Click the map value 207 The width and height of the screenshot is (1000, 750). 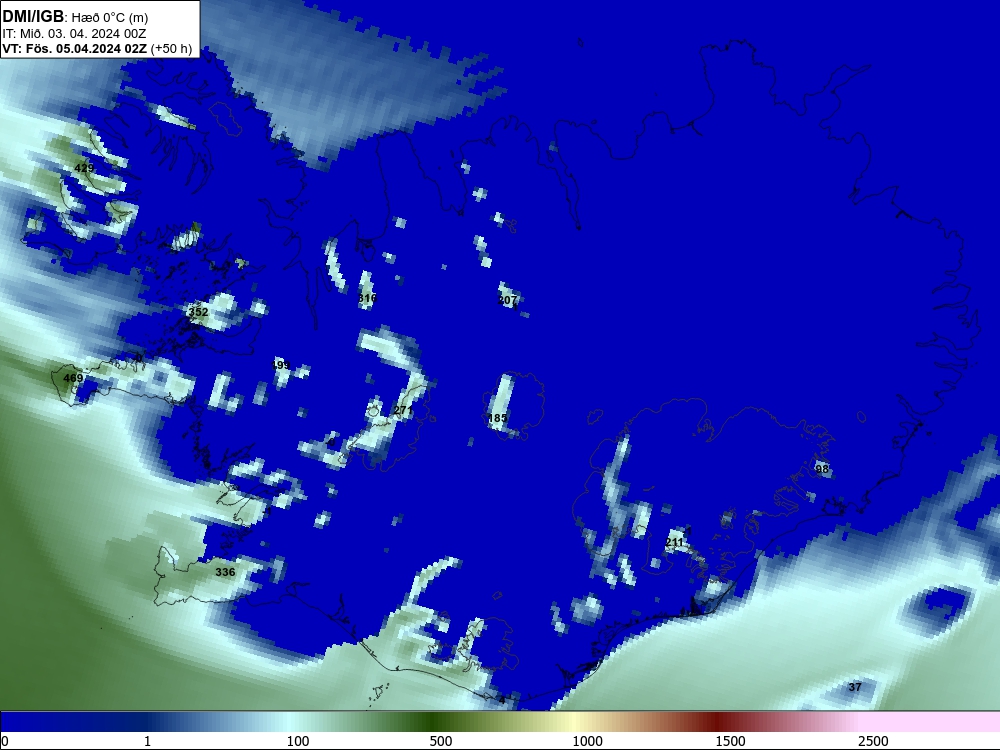point(507,300)
